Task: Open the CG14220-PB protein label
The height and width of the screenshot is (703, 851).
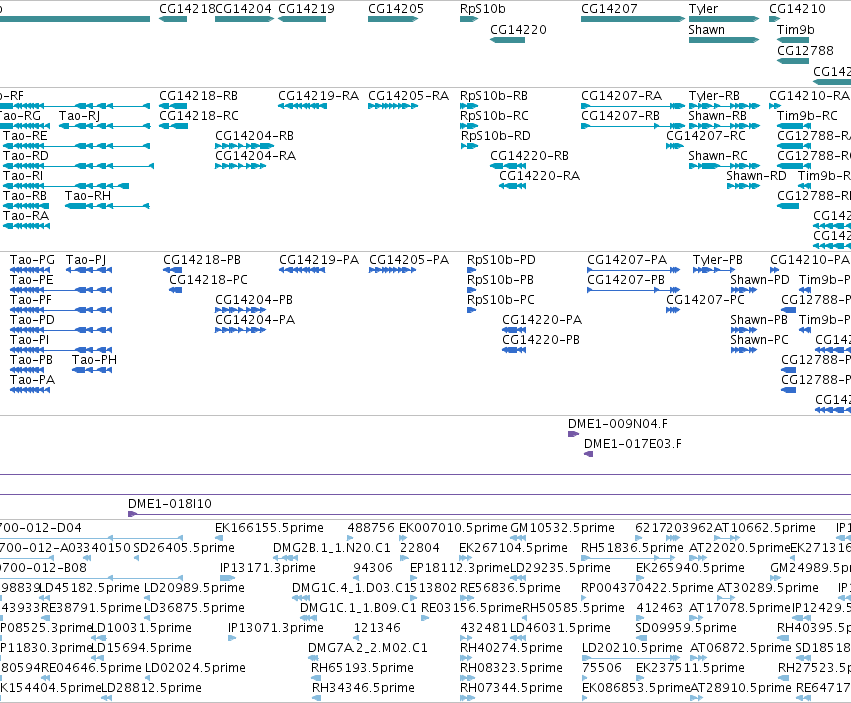Action: [x=541, y=340]
